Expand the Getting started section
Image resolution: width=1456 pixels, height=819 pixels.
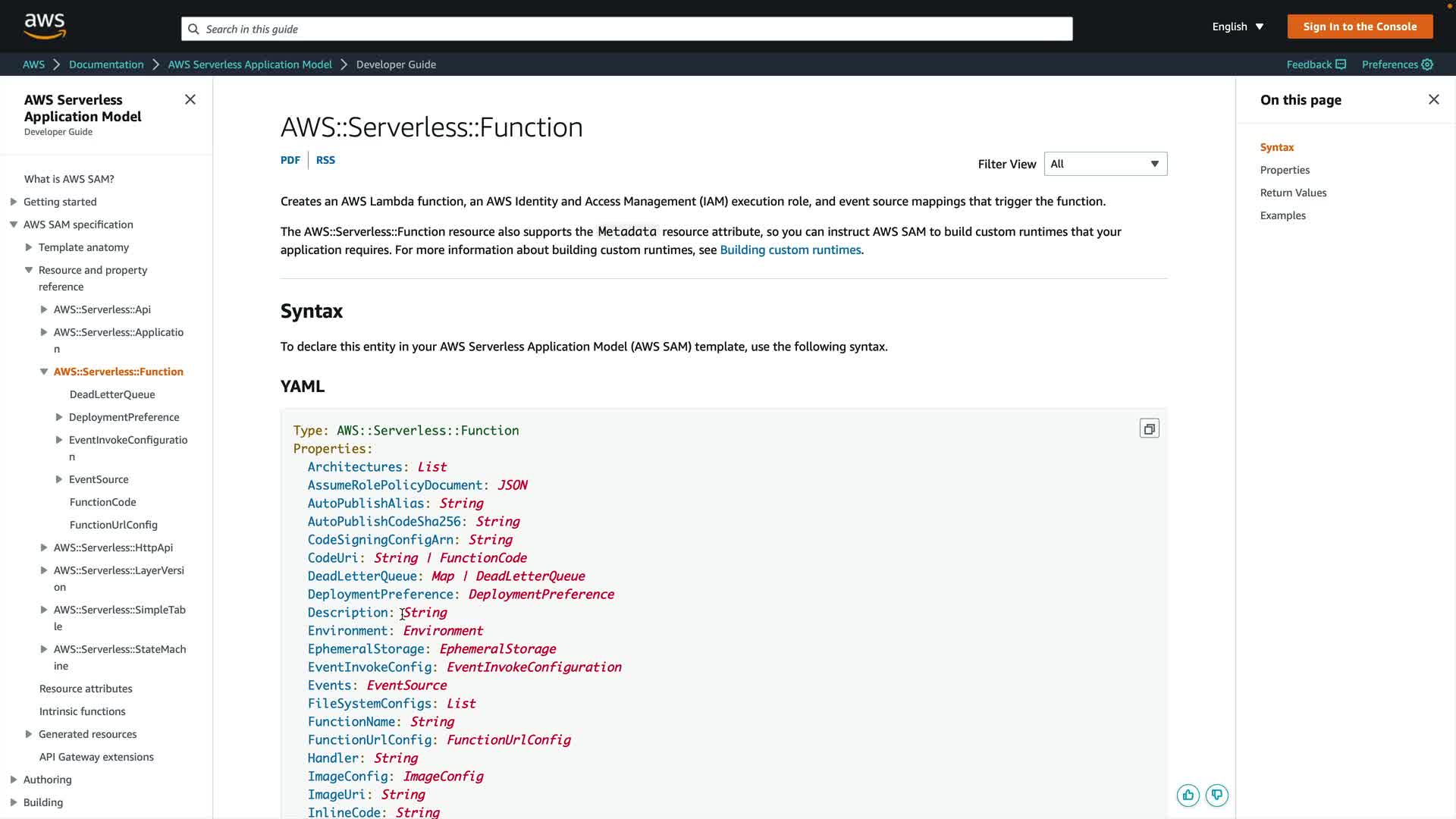[14, 202]
